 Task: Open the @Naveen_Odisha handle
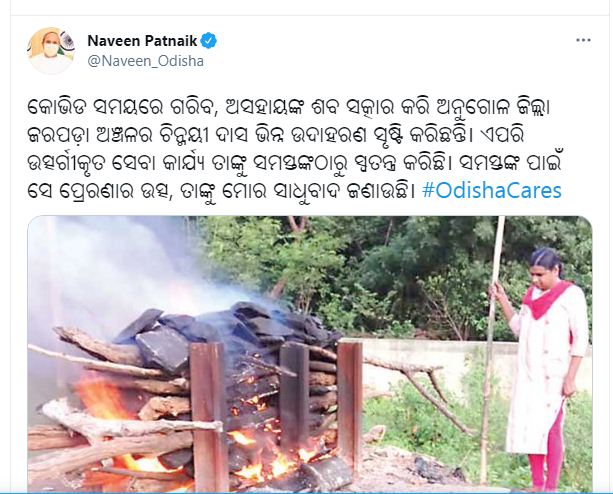(x=145, y=61)
